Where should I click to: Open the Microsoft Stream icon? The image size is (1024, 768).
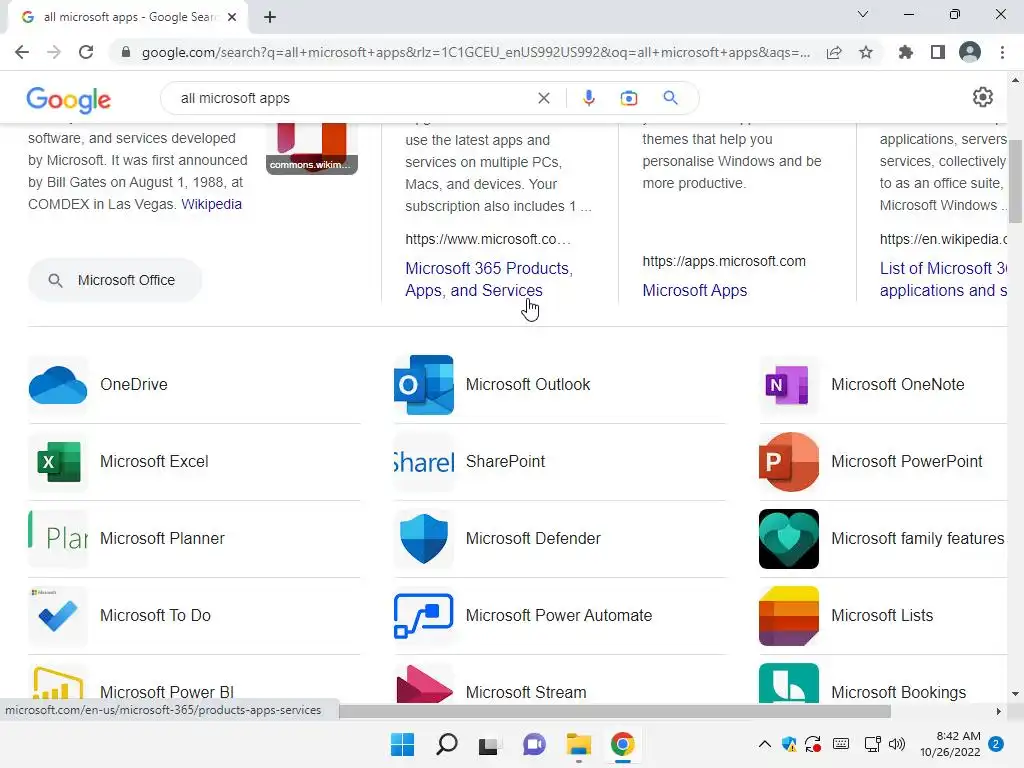[424, 684]
